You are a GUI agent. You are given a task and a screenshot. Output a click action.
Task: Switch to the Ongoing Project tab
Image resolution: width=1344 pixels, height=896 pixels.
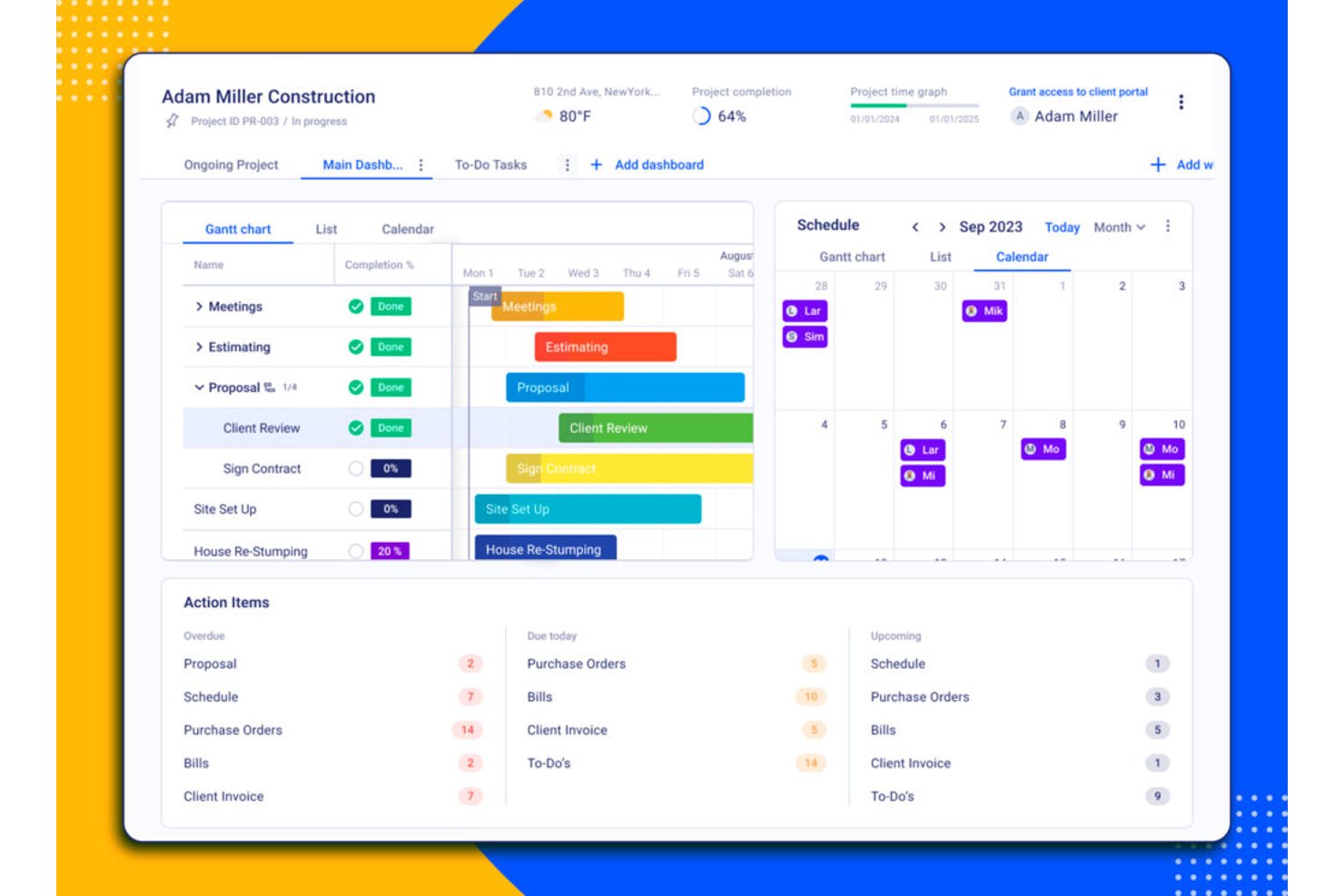[x=231, y=164]
